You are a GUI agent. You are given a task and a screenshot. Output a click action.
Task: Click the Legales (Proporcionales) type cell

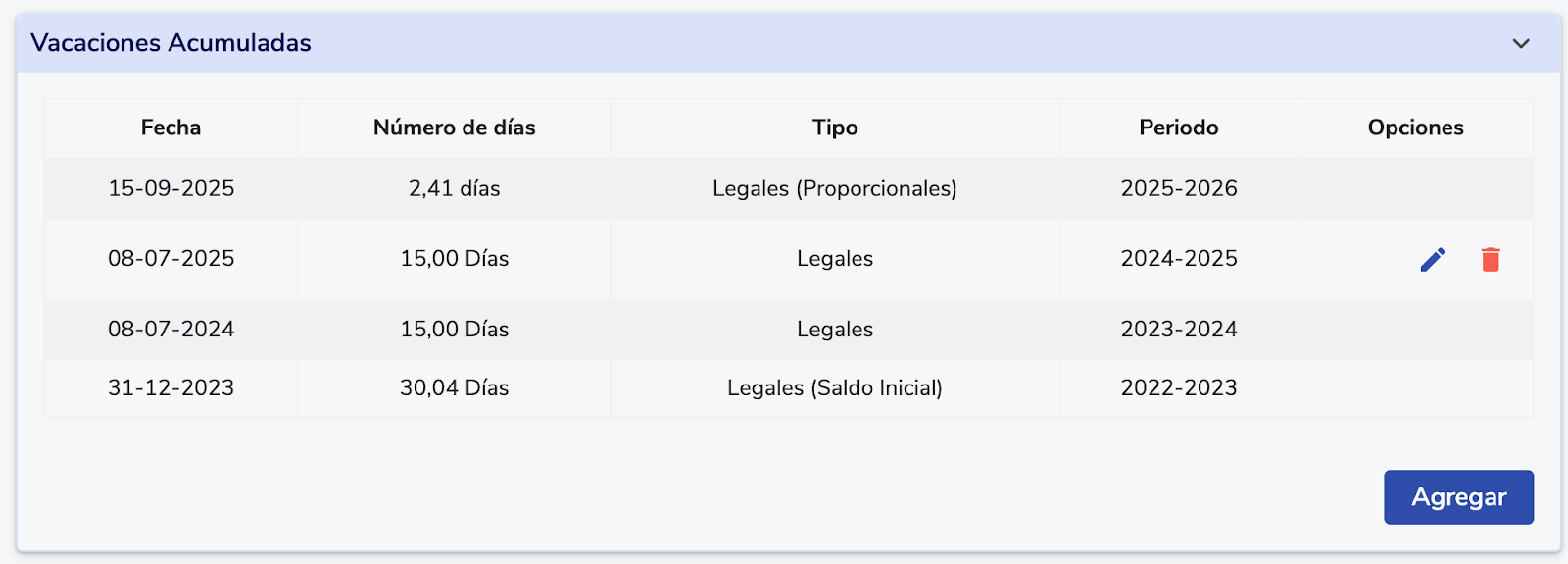coord(835,188)
